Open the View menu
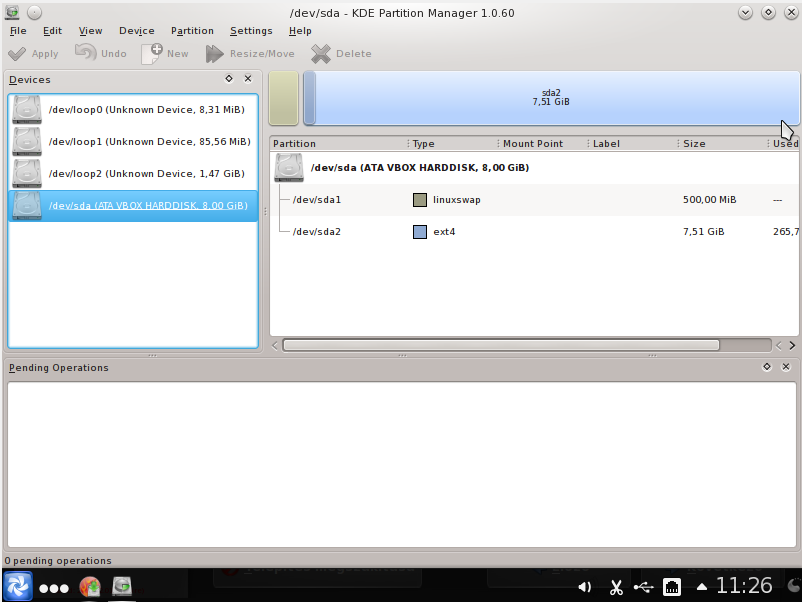This screenshot has width=802, height=602. (x=90, y=31)
